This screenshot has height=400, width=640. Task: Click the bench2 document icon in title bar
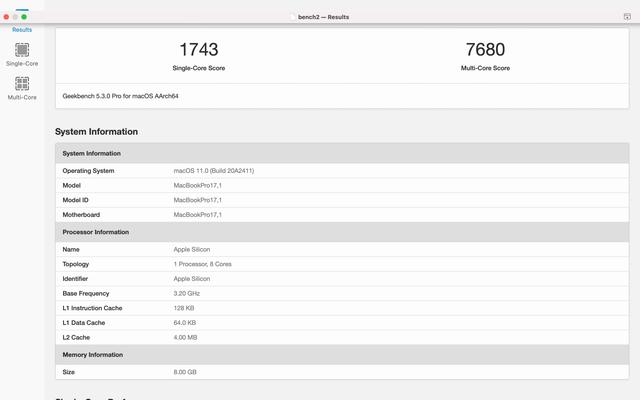click(x=293, y=17)
